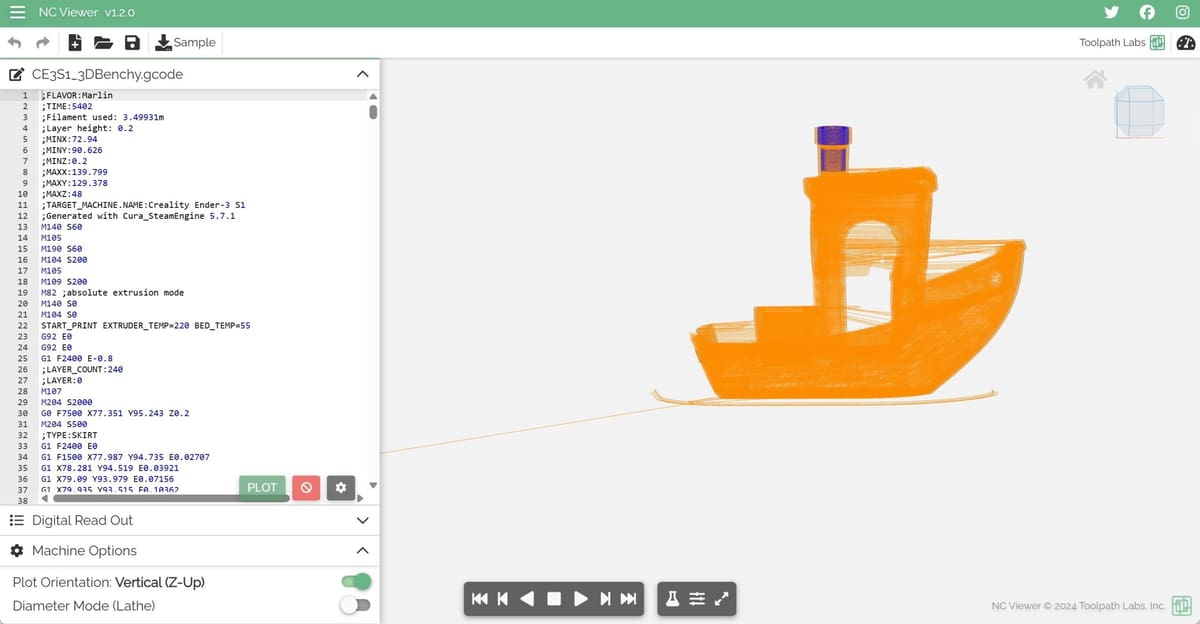Open Toolpath Labs link in header

tap(1122, 42)
